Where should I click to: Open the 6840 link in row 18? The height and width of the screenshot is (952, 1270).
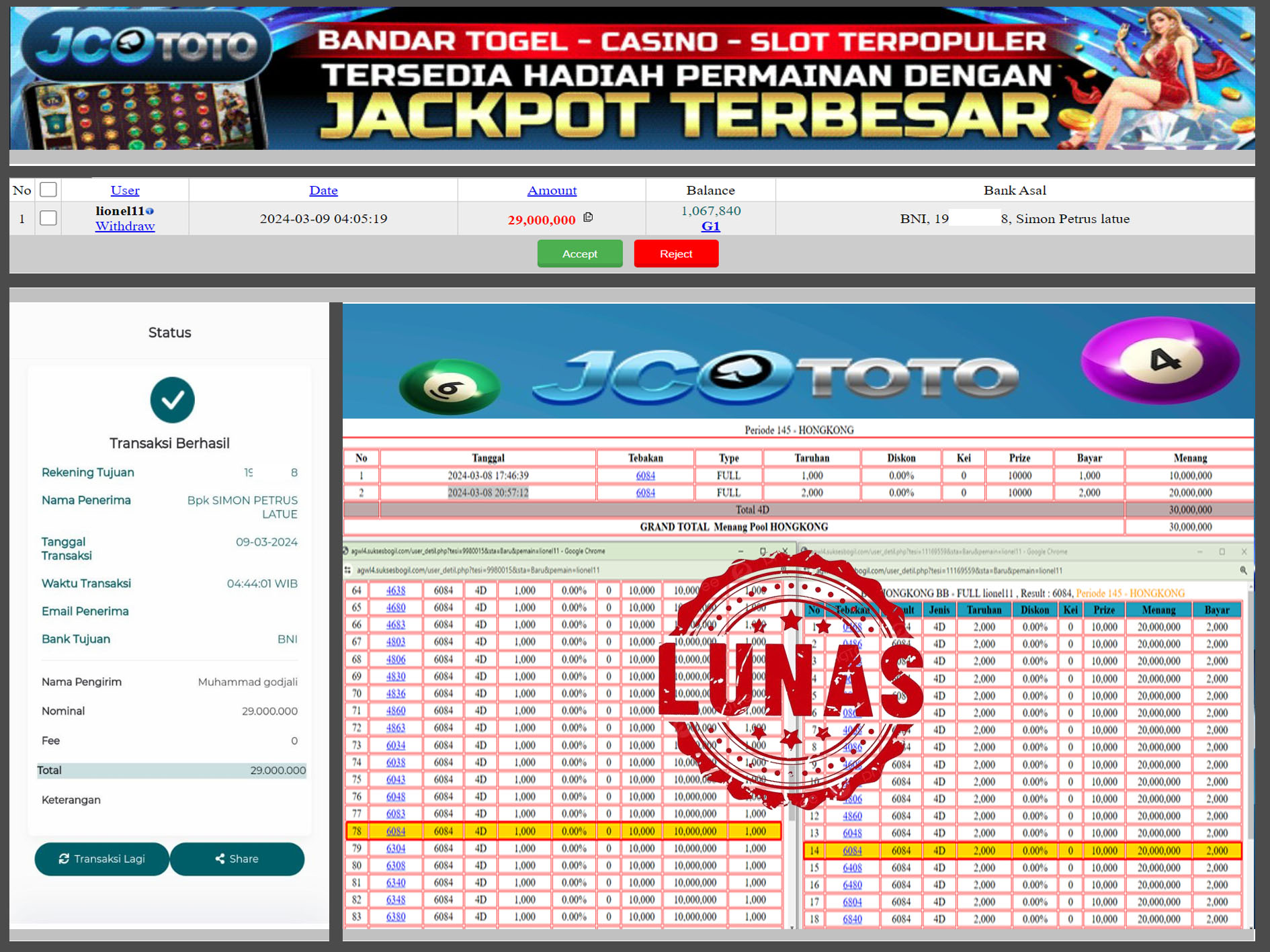coord(853,919)
